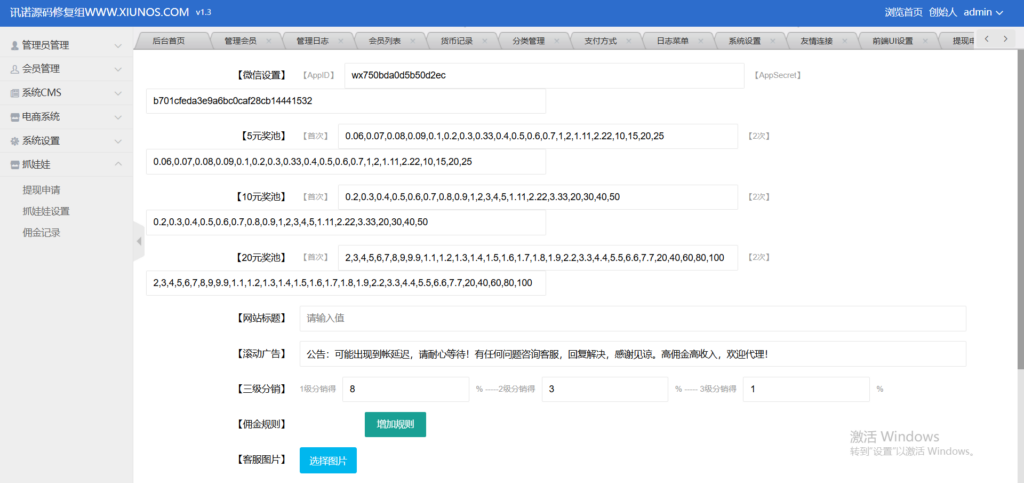
Task: Click the 管理员管理 person icon in sidebar
Action: click(14, 45)
